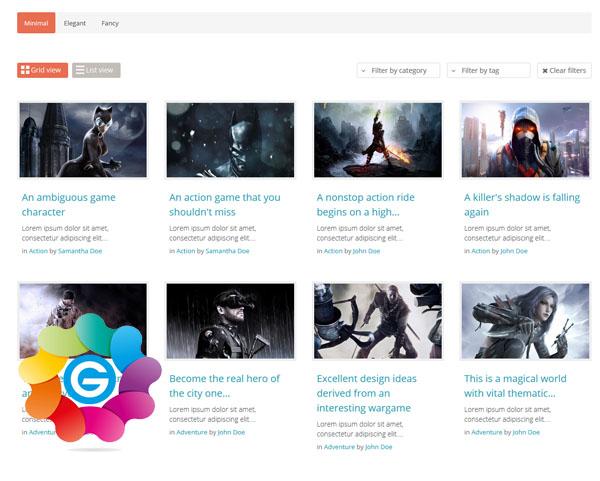600x481 pixels.
Task: Open the blue-haired woman thumbnail
Action: point(525,321)
